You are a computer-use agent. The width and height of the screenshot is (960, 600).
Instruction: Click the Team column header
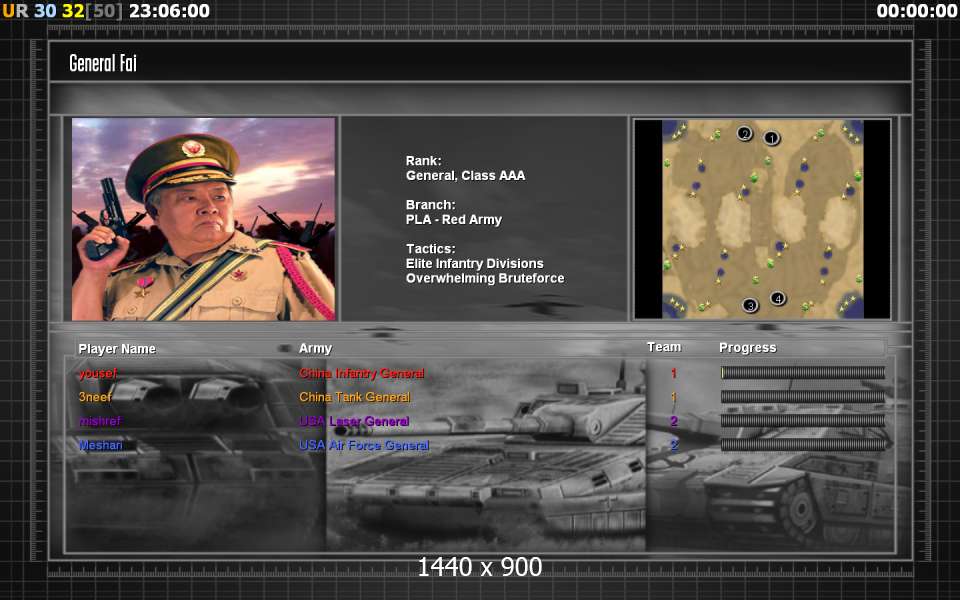664,347
